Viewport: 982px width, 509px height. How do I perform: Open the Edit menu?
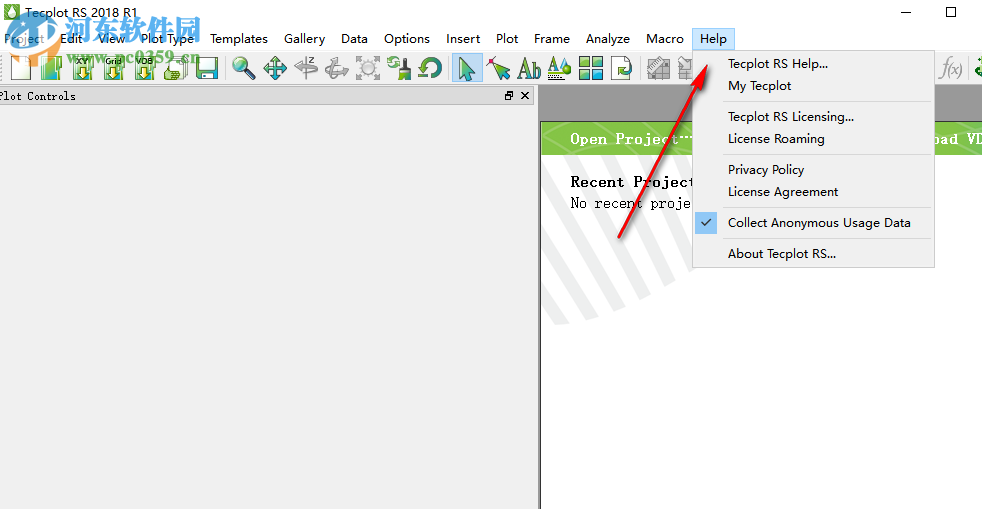coord(71,39)
